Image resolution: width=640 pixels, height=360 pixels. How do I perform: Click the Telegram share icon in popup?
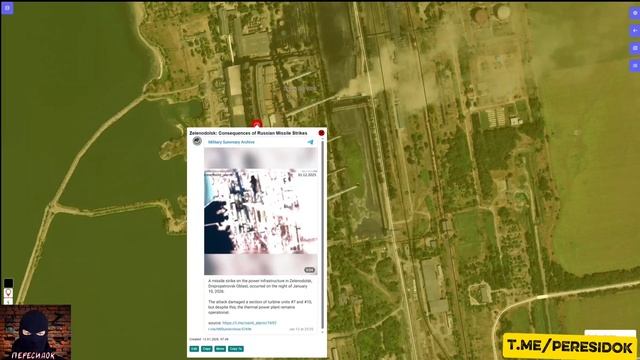pos(310,142)
